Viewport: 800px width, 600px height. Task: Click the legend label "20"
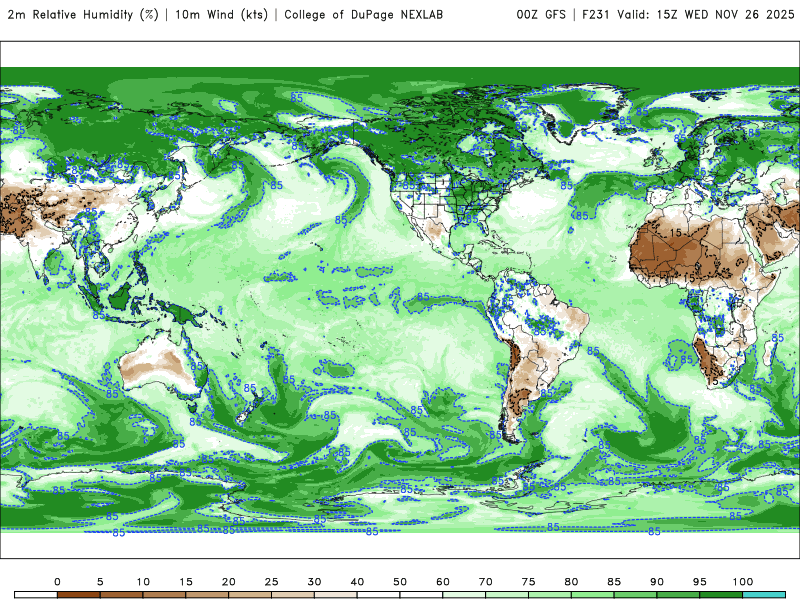[x=229, y=582]
